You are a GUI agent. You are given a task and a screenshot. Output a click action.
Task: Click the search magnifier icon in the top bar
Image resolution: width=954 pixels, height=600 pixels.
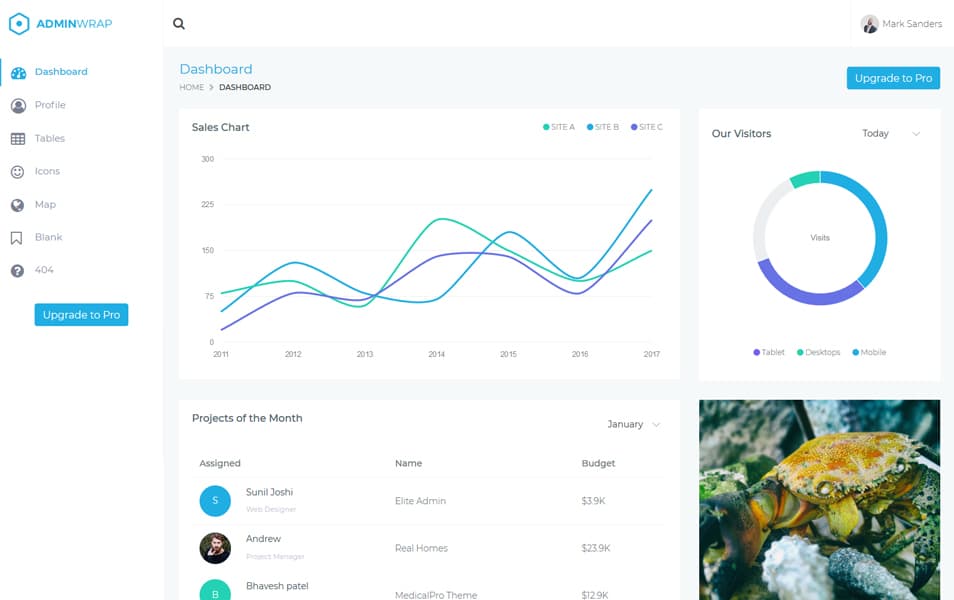click(178, 23)
